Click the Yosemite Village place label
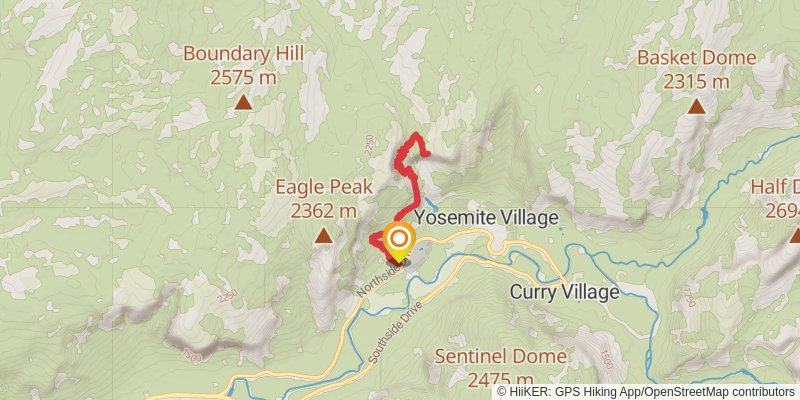This screenshot has width=800, height=400. click(486, 218)
